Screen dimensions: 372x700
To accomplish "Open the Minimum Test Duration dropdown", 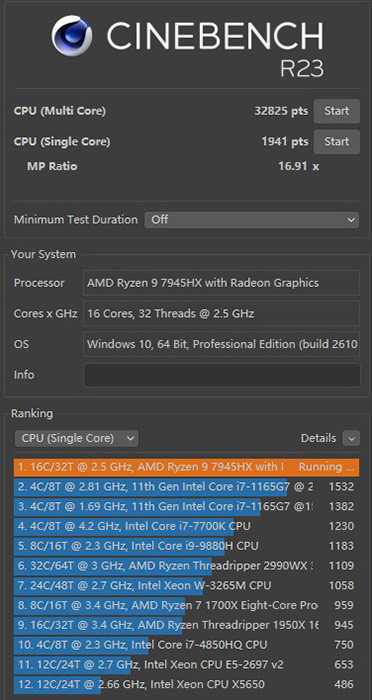I will pyautogui.click(x=252, y=220).
